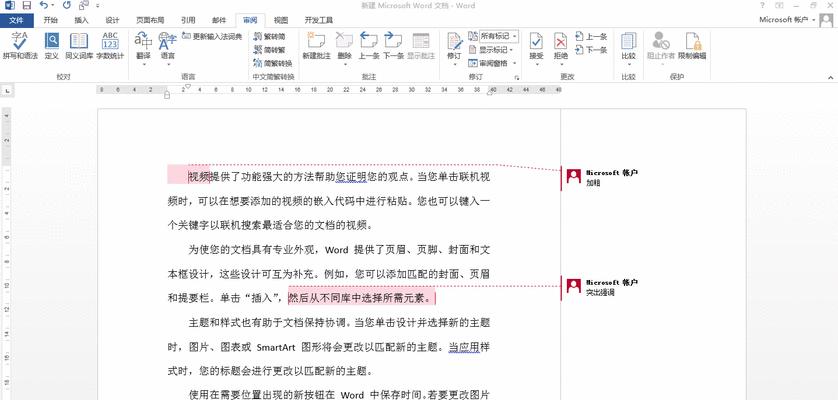Viewport: 838px width, 400px height.
Task: Save the document from quick access toolbar
Action: point(26,5)
